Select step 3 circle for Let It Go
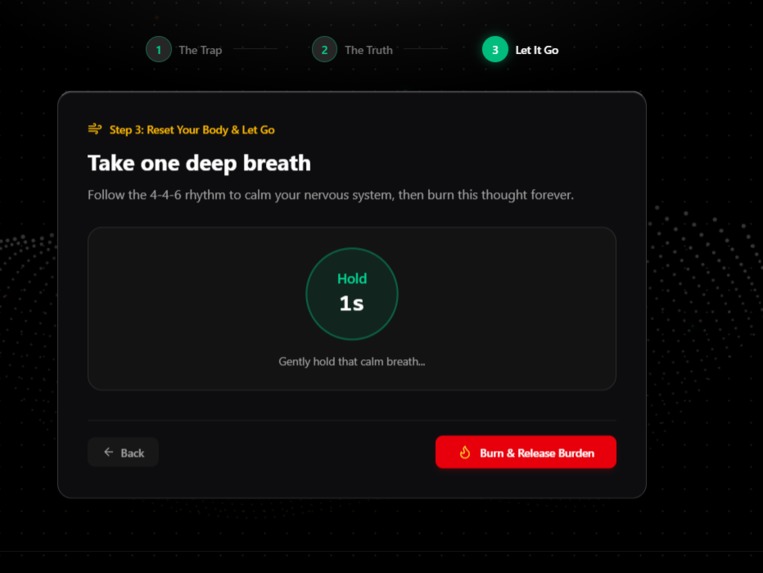Image resolution: width=763 pixels, height=573 pixels. tap(495, 50)
